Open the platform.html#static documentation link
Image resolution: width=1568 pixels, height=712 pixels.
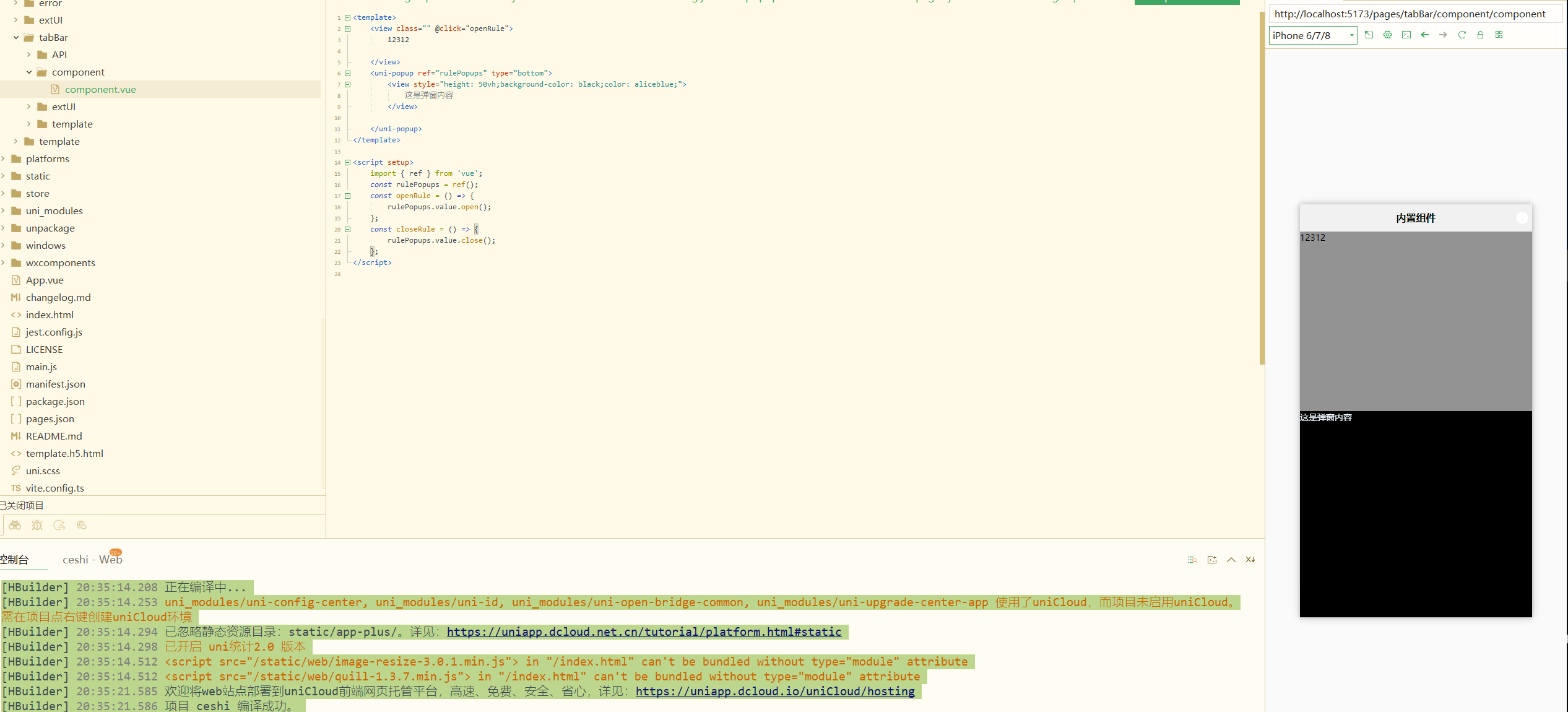coord(644,632)
